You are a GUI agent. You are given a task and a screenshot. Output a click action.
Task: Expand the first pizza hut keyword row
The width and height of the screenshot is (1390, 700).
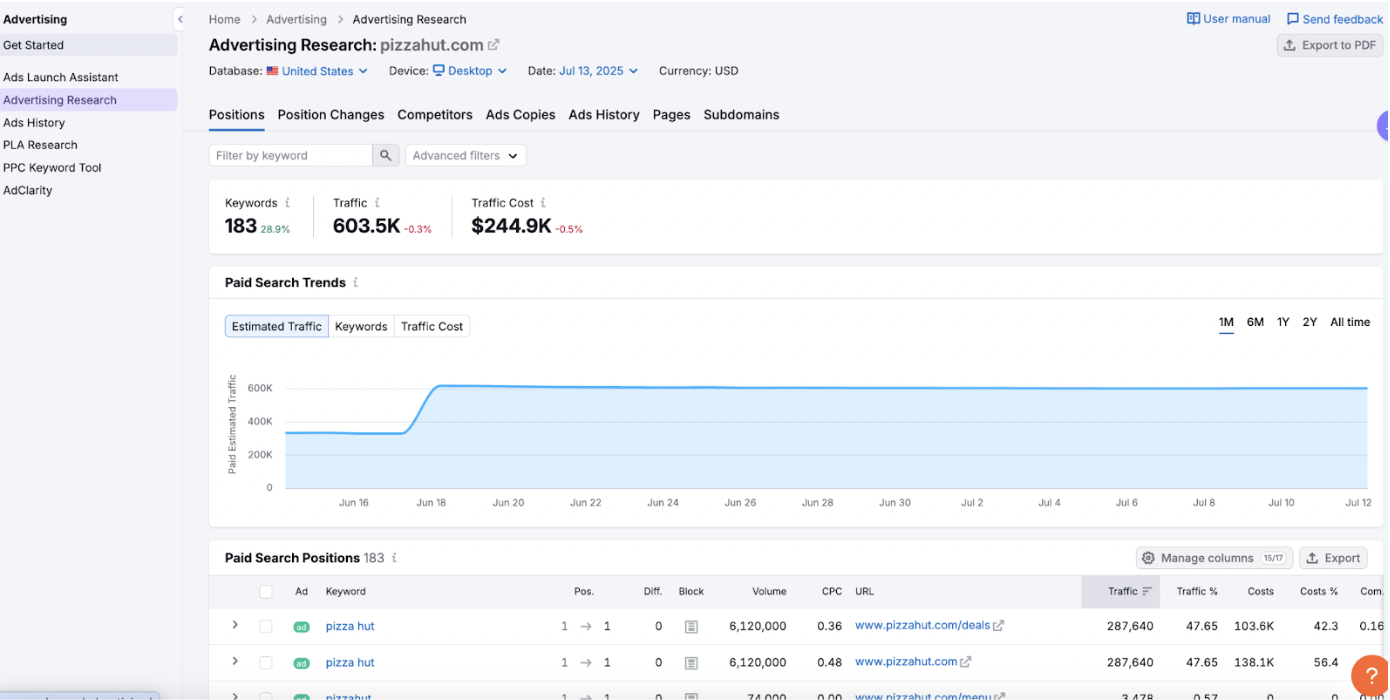235,625
